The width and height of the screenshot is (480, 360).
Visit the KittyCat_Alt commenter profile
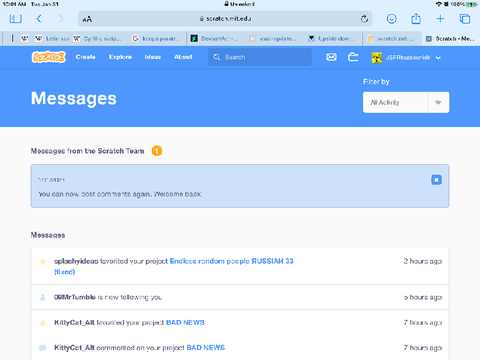74,348
